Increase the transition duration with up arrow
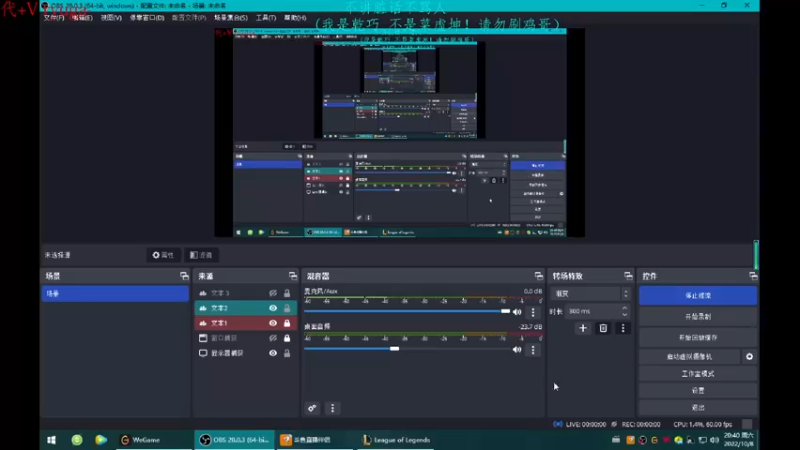Viewport: 800px width, 450px height. tap(624, 308)
